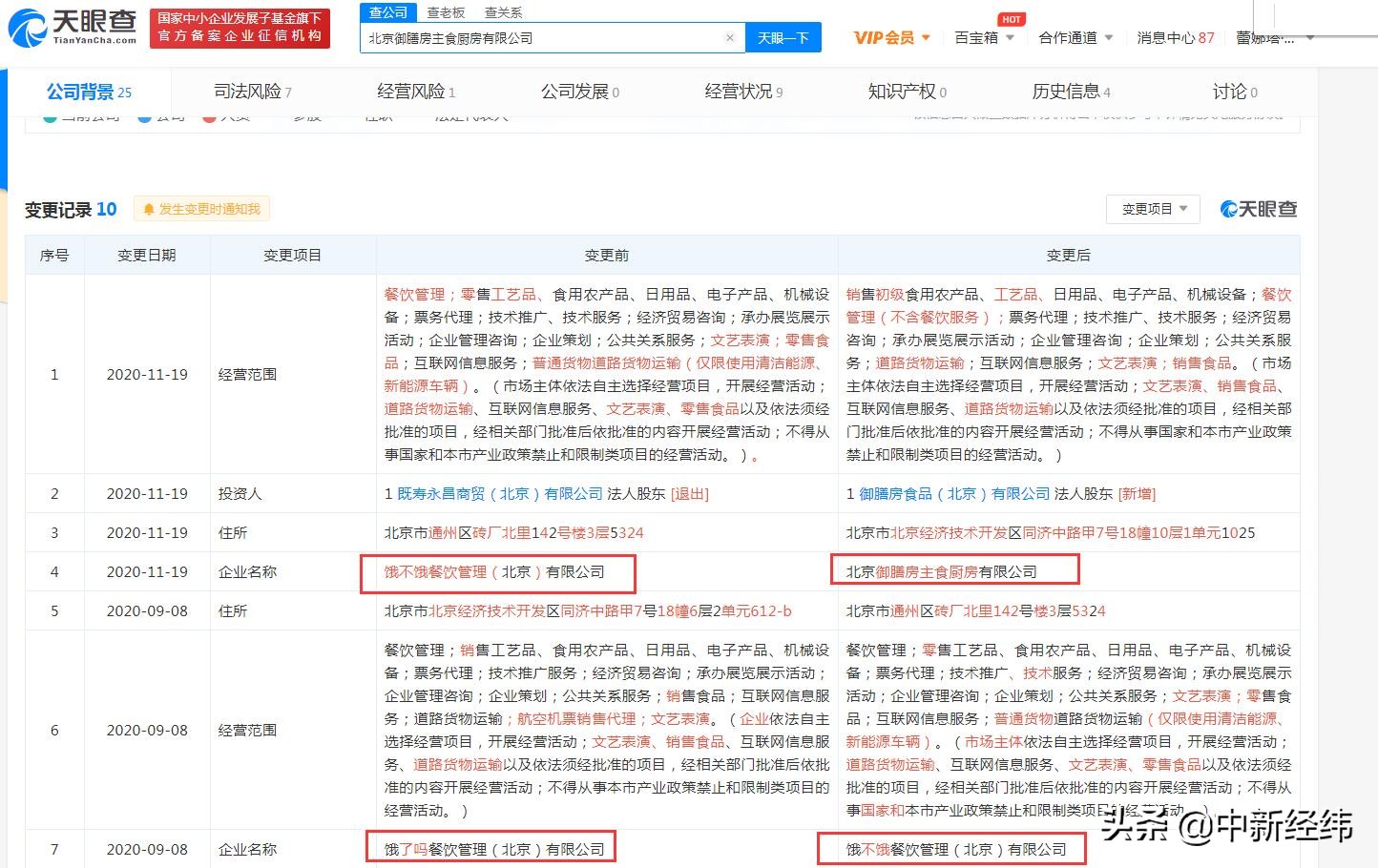This screenshot has height=868, width=1378.
Task: Click the 国家中小企业发展子基金 red badge
Action: pyautogui.click(x=240, y=28)
